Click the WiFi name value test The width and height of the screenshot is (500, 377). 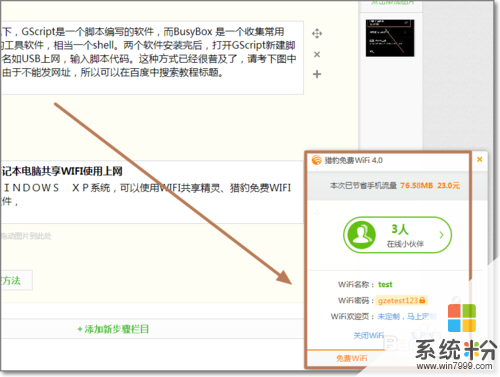(385, 284)
